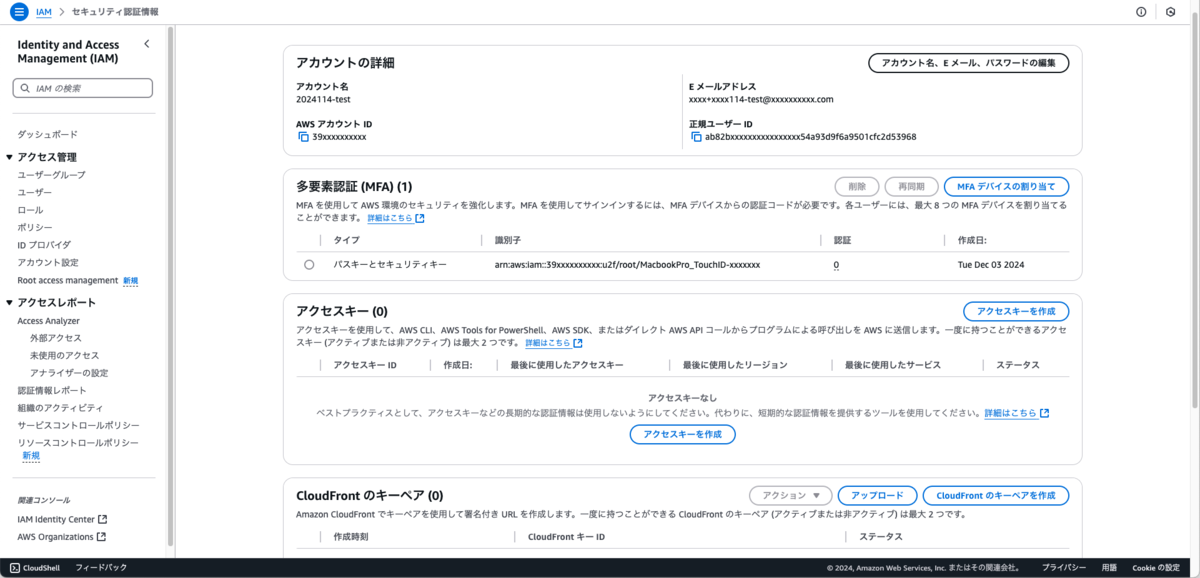The width and height of the screenshot is (1200, 578).
Task: Open プライバシー footer link
Action: (1064, 568)
